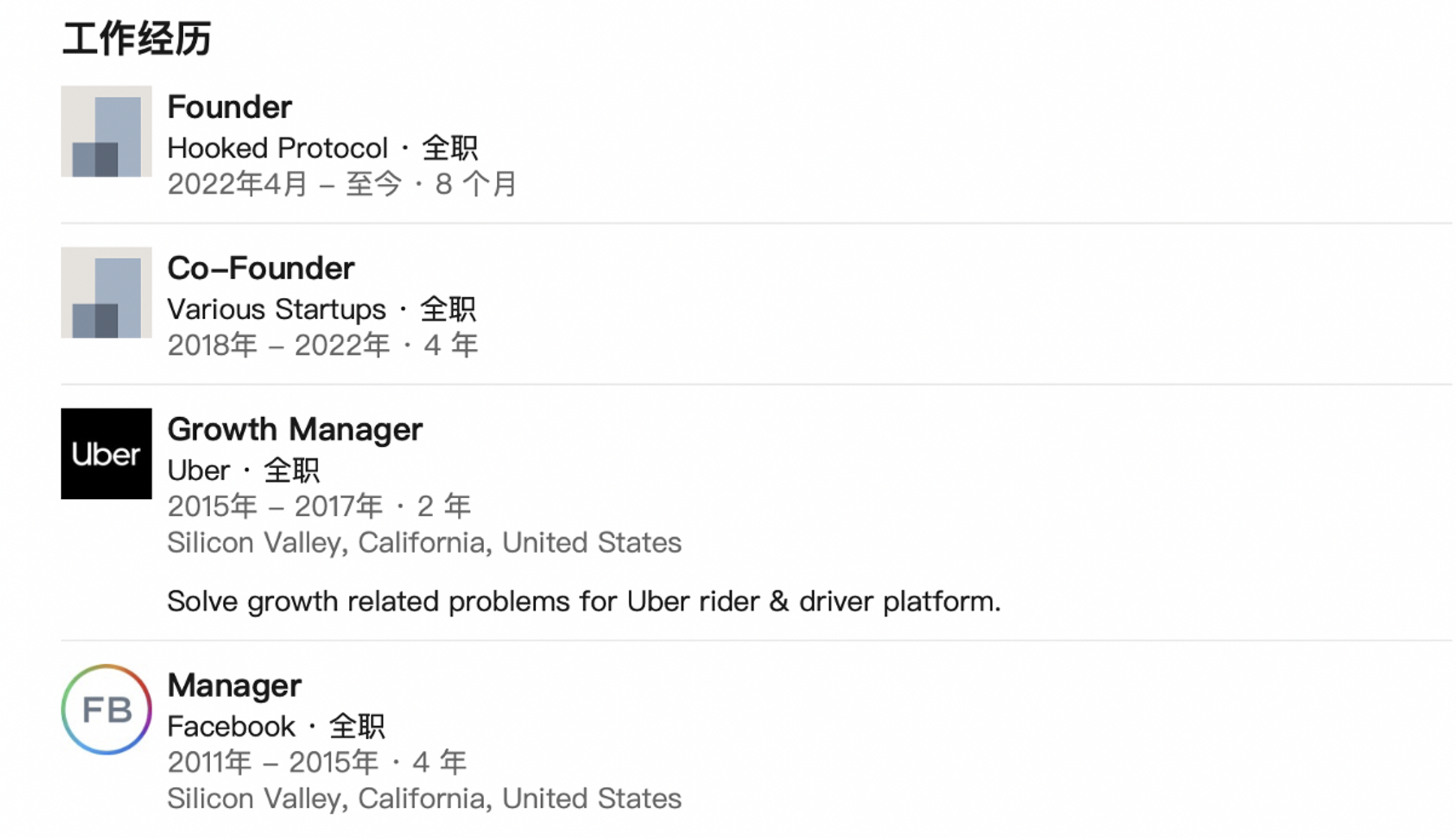Click the Various Startups placeholder logo

click(106, 293)
